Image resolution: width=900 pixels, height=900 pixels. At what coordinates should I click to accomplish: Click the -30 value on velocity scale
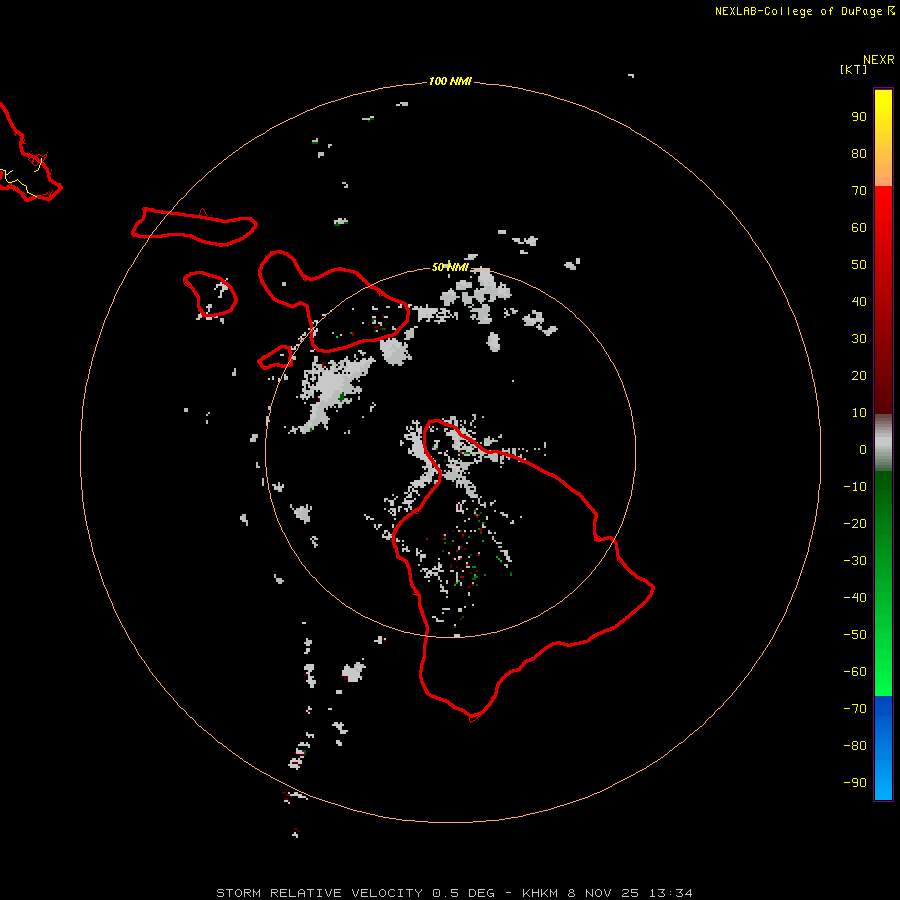855,561
